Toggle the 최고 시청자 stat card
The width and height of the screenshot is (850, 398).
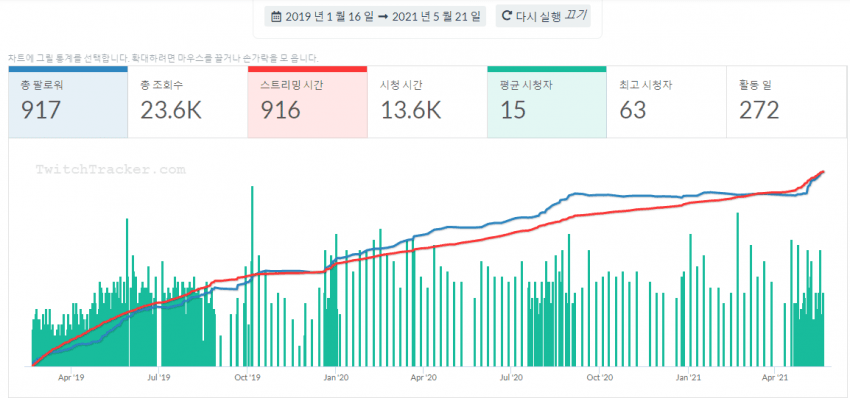point(666,102)
